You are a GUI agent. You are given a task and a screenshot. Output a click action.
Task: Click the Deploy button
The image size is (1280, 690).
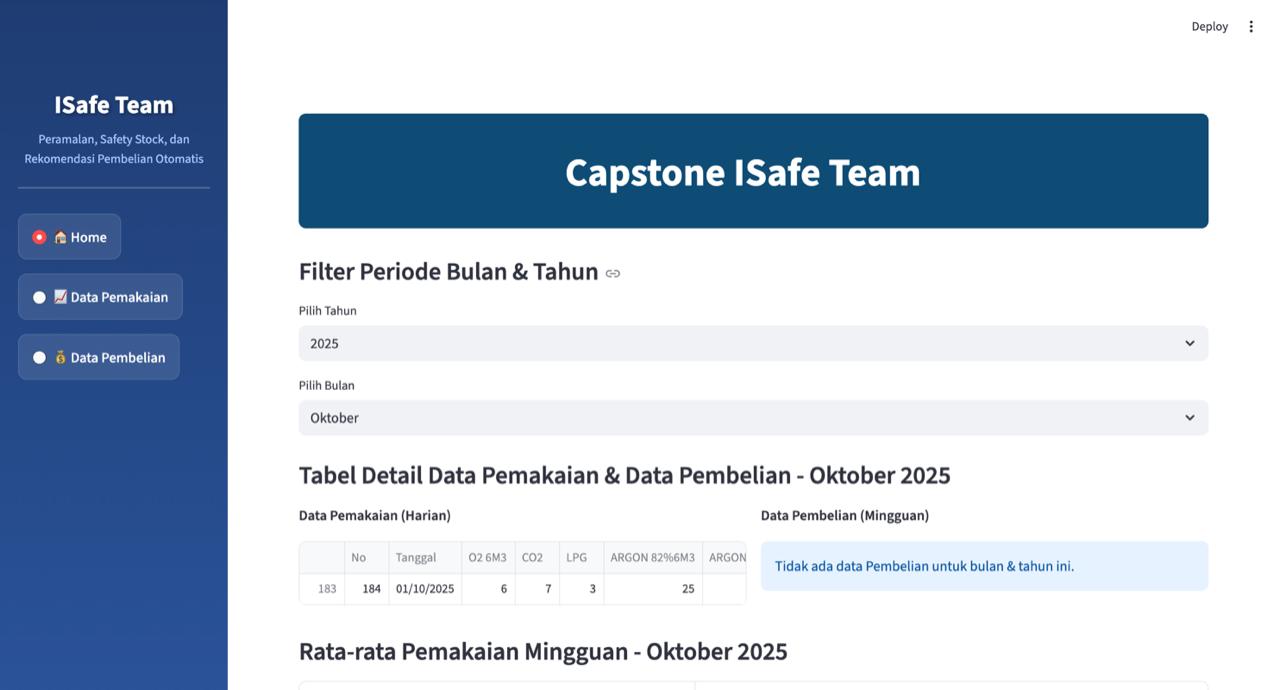click(1209, 25)
